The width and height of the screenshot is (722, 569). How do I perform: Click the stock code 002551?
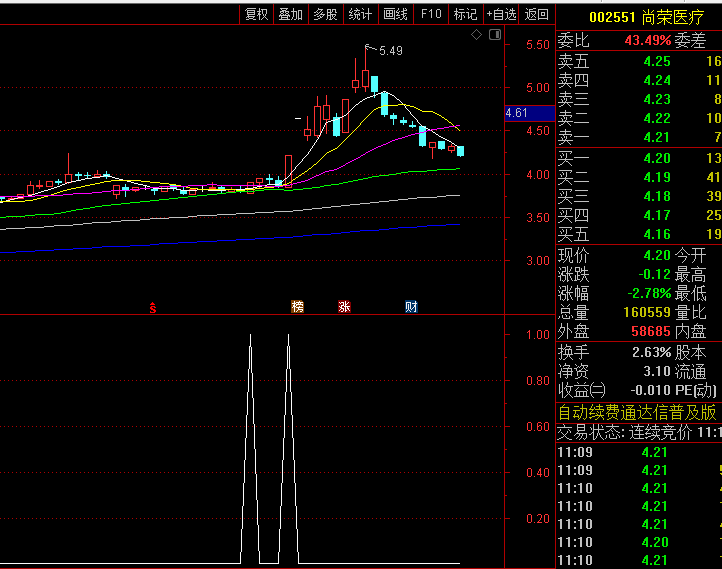(612, 17)
